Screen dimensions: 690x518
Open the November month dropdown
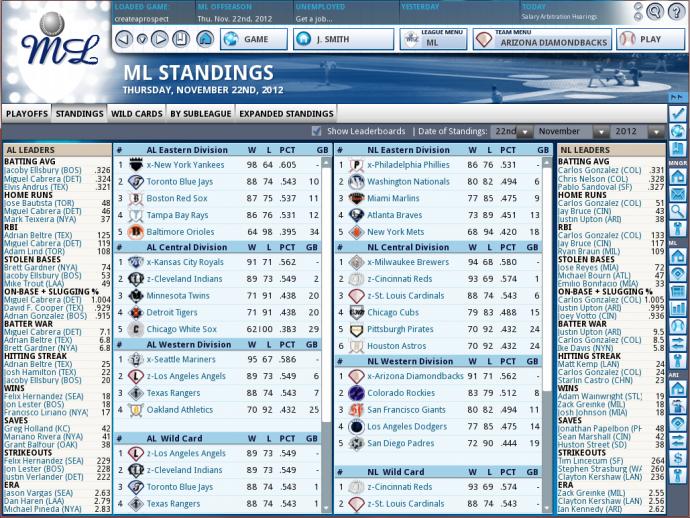(571, 131)
